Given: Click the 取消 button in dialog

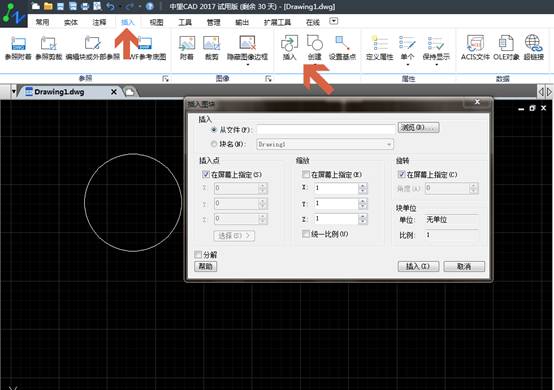Looking at the screenshot, I should pos(464,266).
